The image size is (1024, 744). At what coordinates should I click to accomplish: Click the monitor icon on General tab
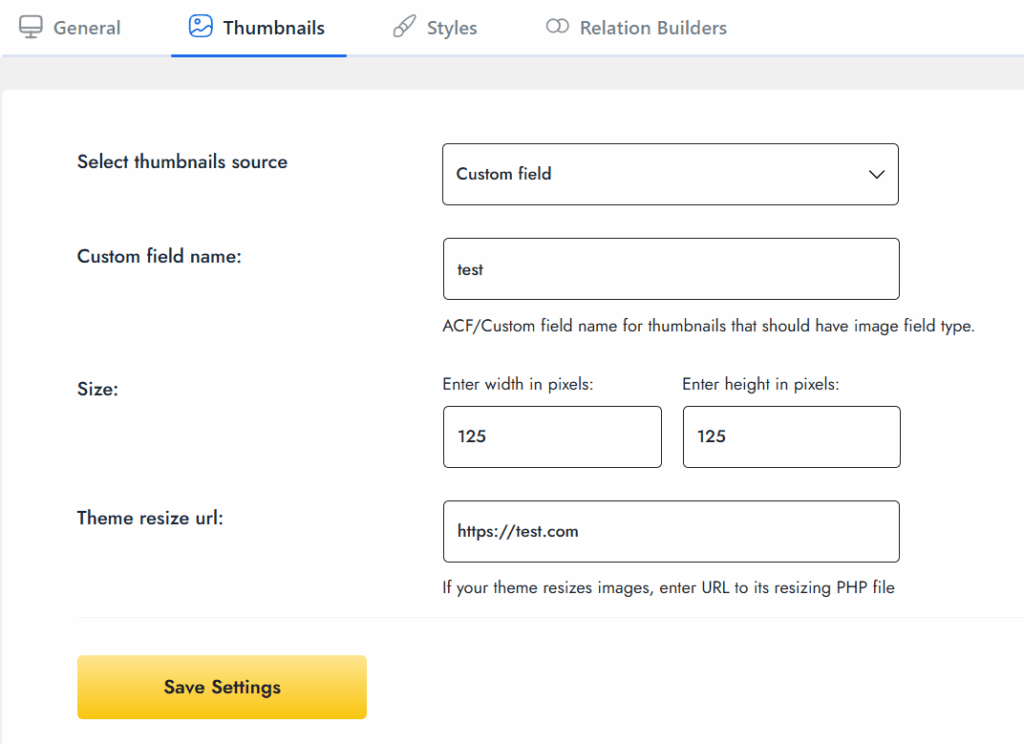(31, 27)
